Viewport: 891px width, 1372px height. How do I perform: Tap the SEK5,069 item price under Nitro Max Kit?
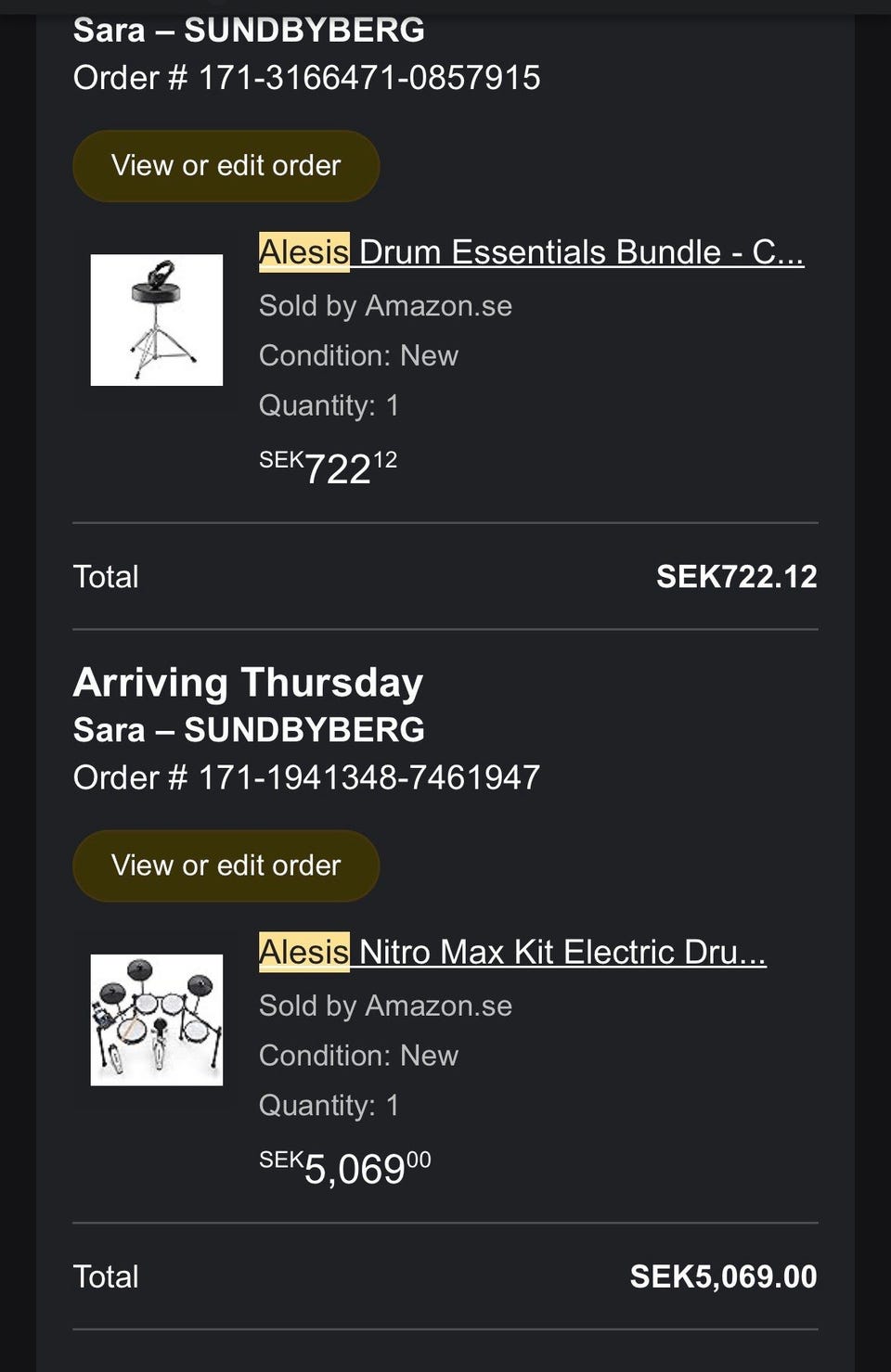coord(344,1167)
